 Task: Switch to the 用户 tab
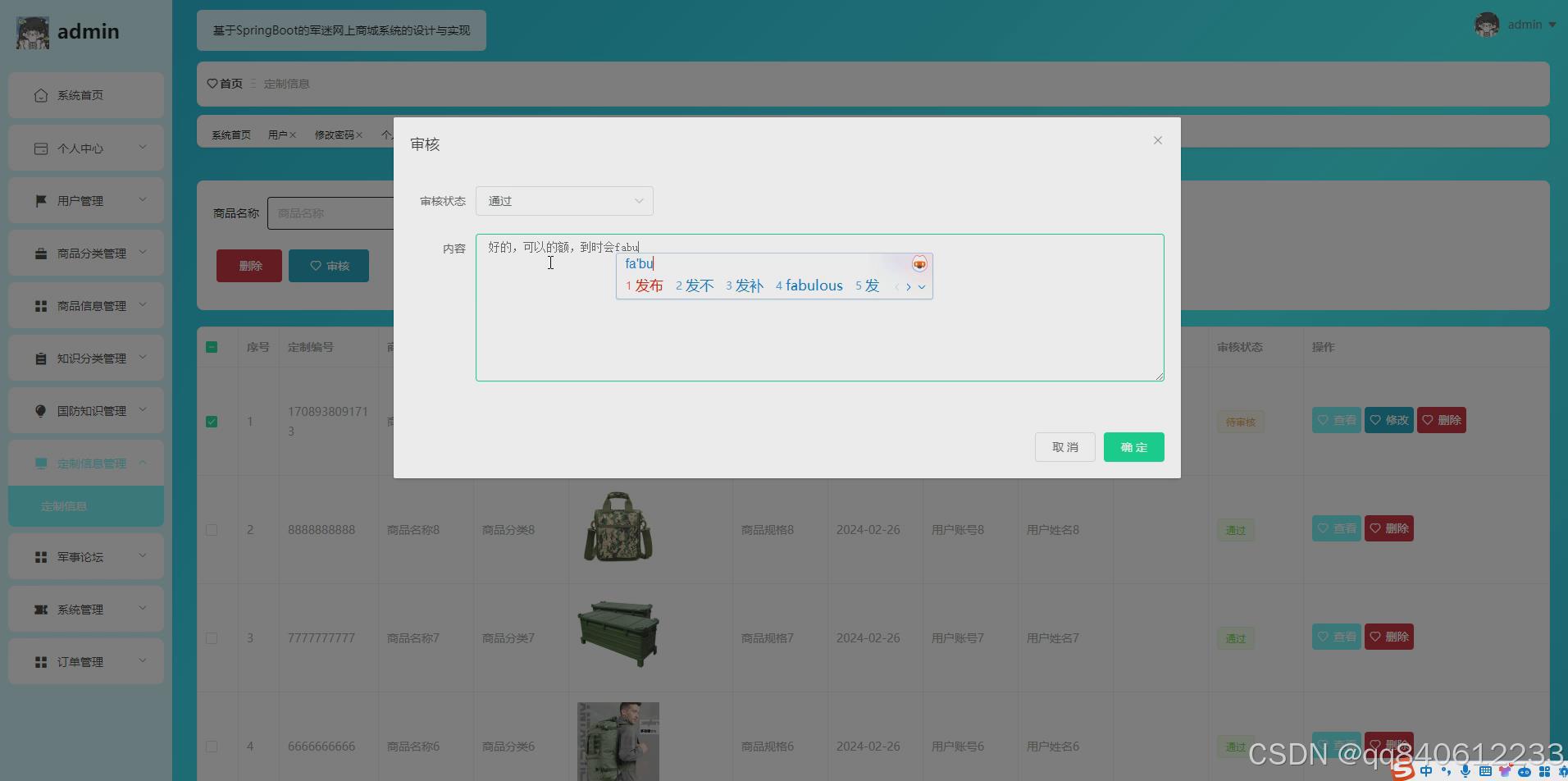point(277,135)
